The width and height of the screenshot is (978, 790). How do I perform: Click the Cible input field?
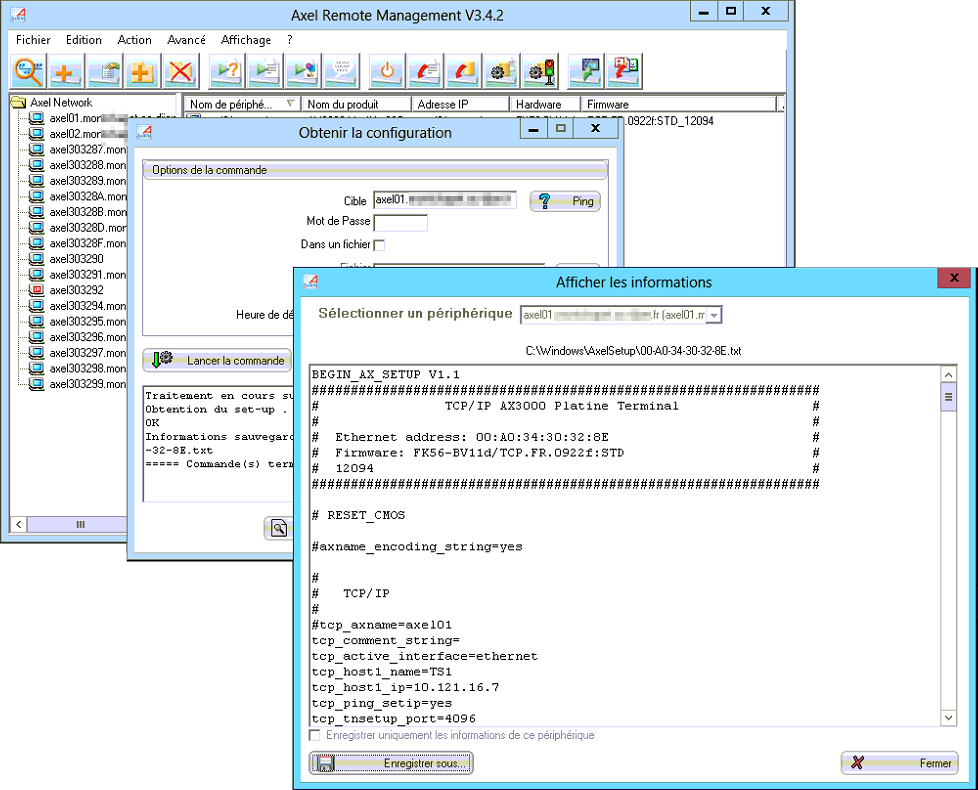pyautogui.click(x=445, y=200)
